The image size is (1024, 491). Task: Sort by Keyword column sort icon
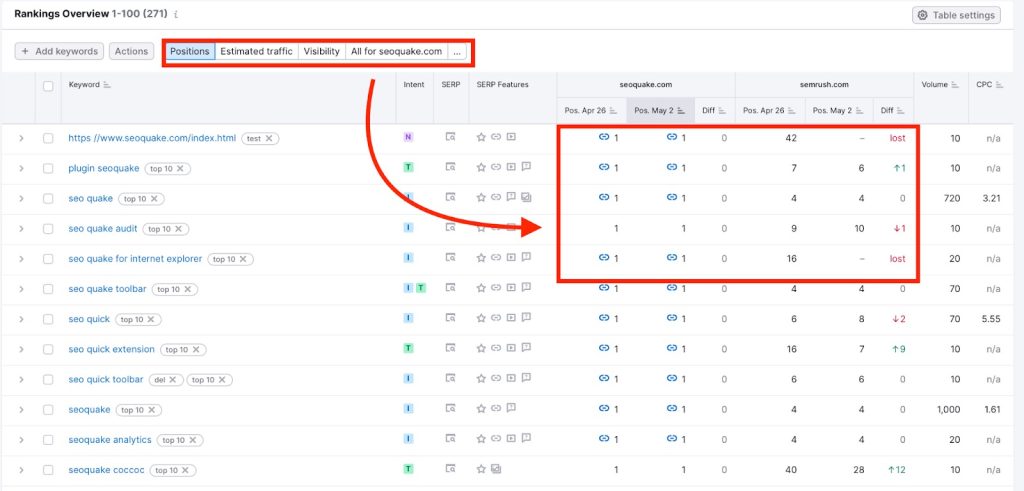107,85
